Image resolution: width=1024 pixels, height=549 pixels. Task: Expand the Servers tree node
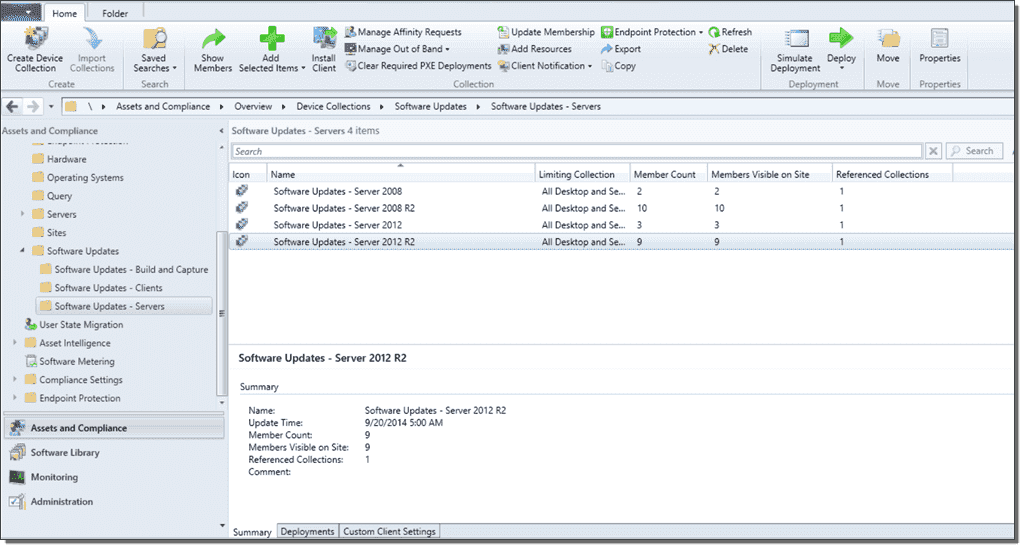22,214
